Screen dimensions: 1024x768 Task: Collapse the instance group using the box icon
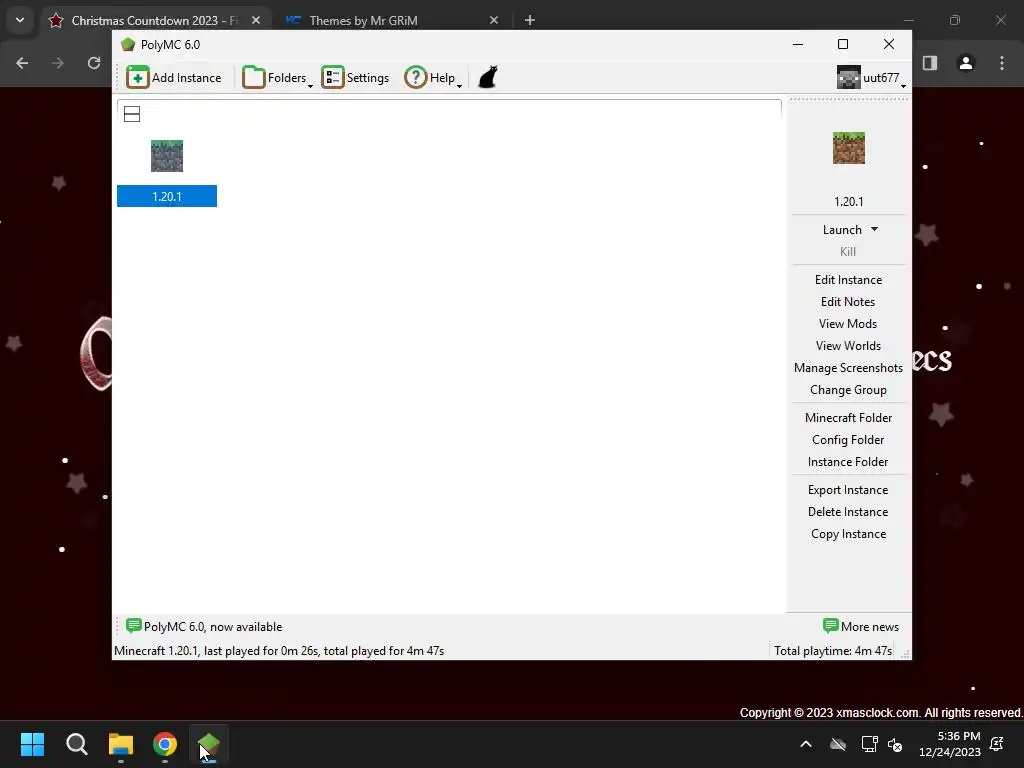click(x=132, y=114)
